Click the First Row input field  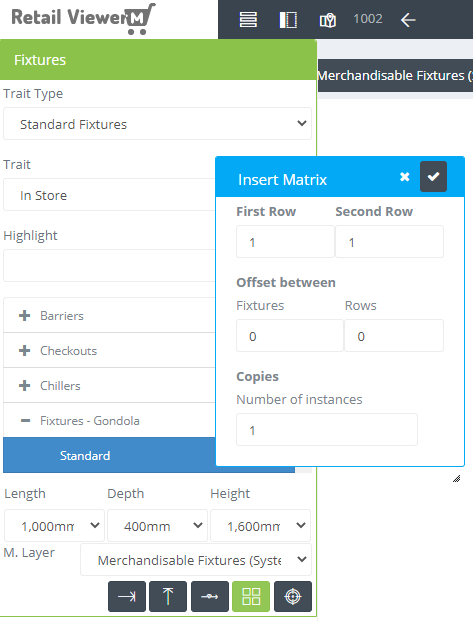[x=285, y=242]
